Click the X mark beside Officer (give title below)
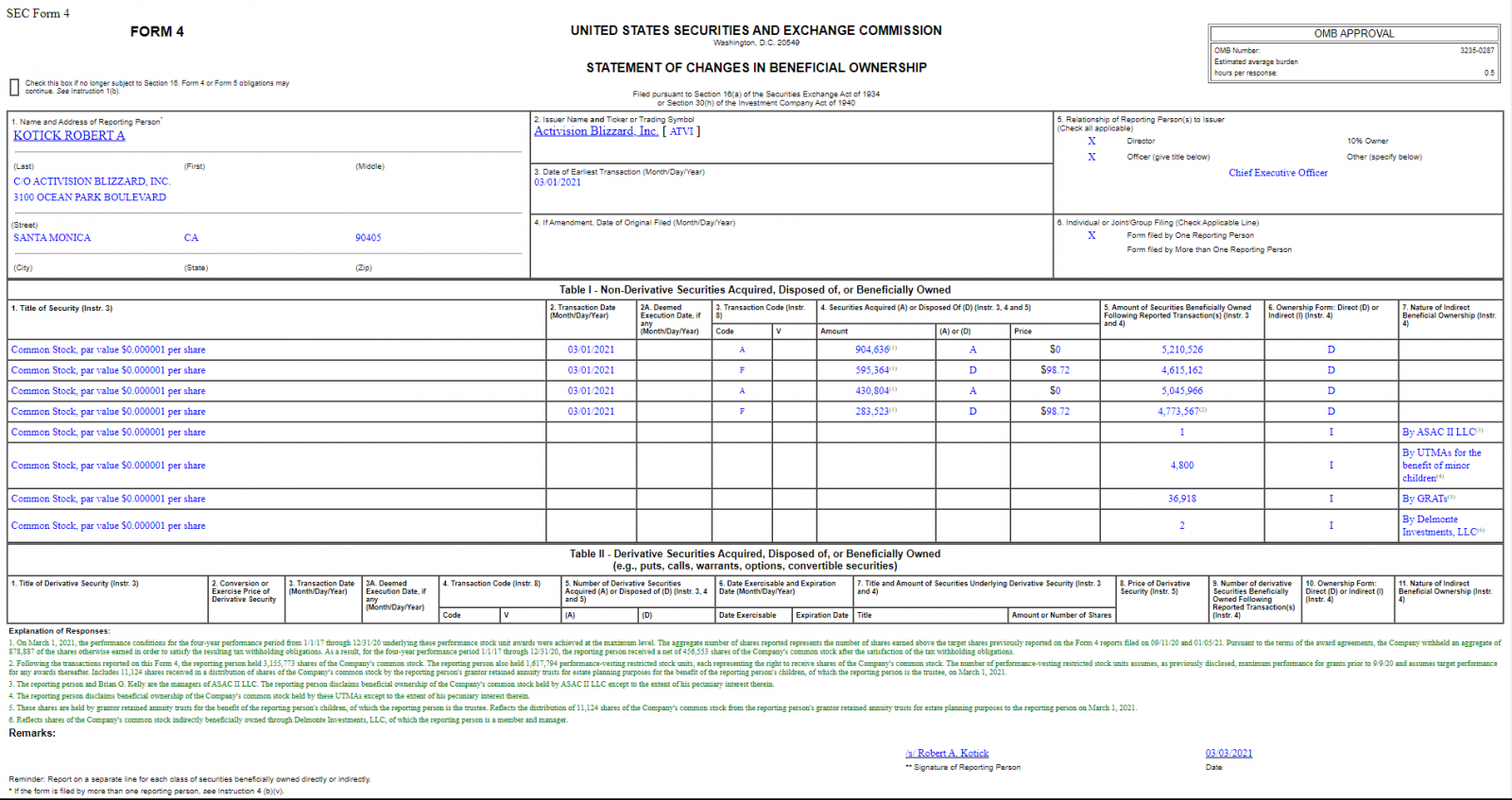 1091,157
